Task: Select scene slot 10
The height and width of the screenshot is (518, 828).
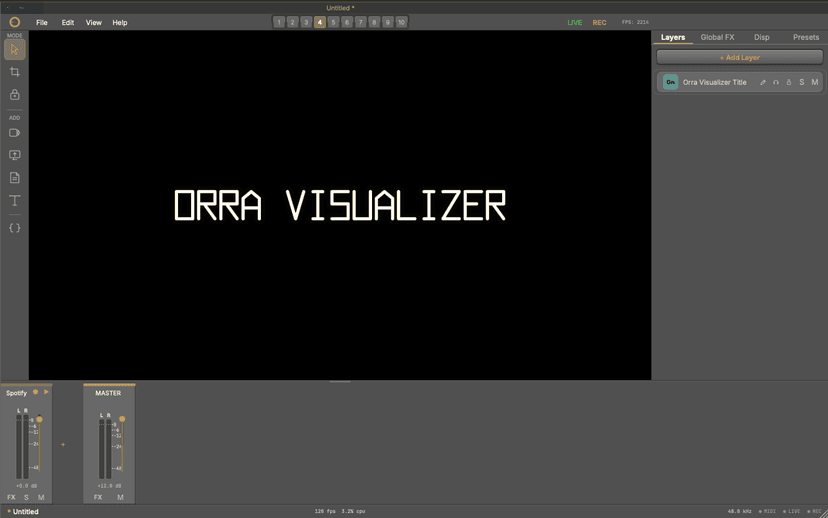Action: pos(401,22)
